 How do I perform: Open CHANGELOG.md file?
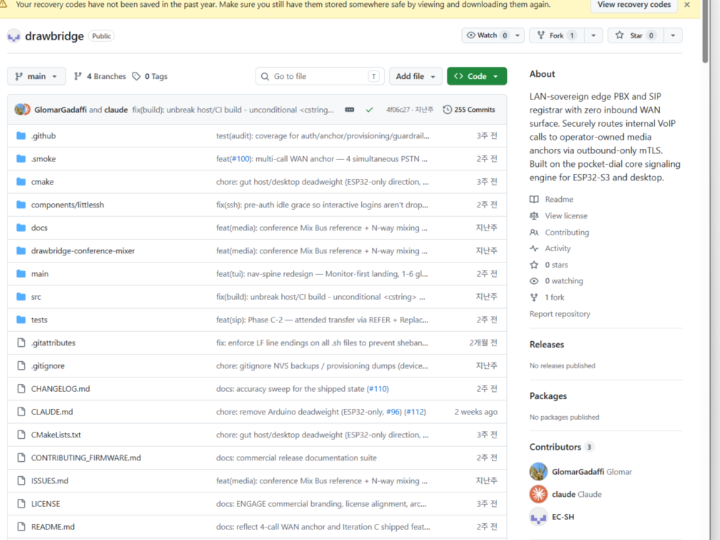pyautogui.click(x=60, y=389)
